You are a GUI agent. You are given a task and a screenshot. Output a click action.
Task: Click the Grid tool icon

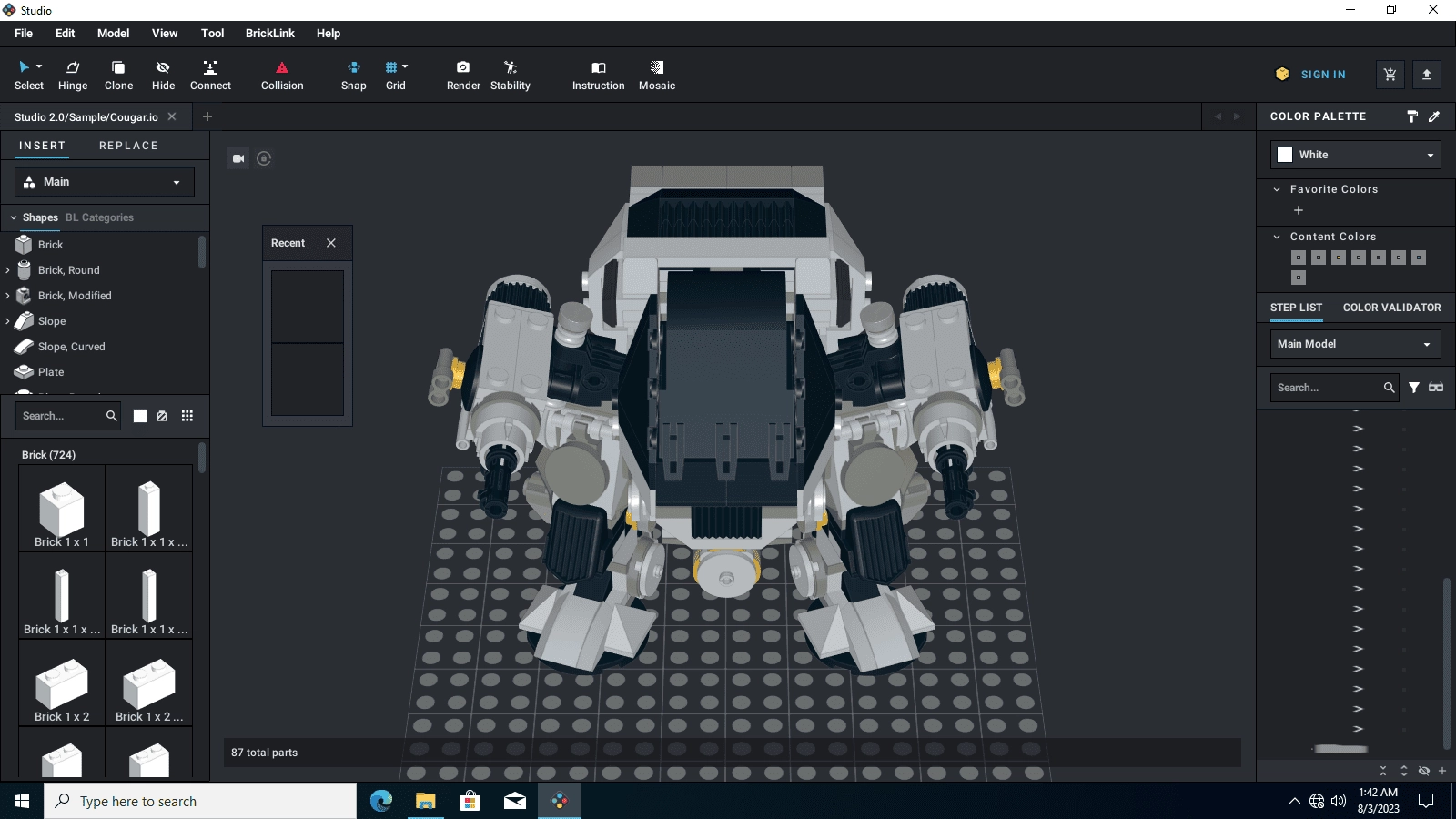tap(391, 67)
